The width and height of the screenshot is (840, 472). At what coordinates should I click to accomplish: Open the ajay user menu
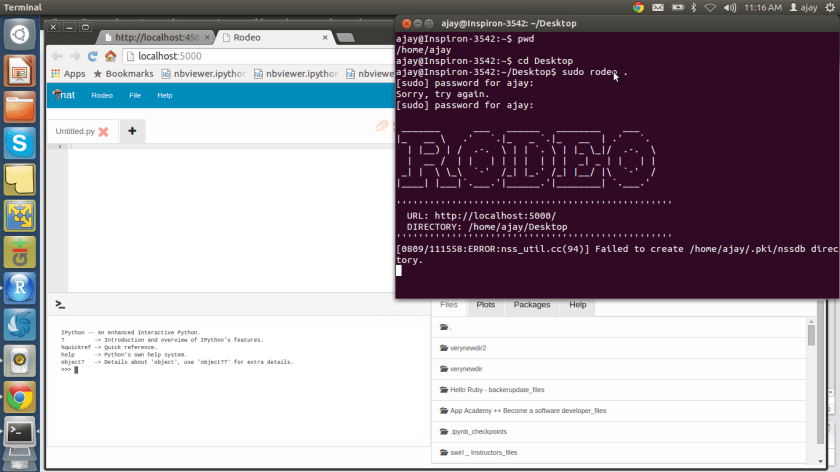coord(804,8)
